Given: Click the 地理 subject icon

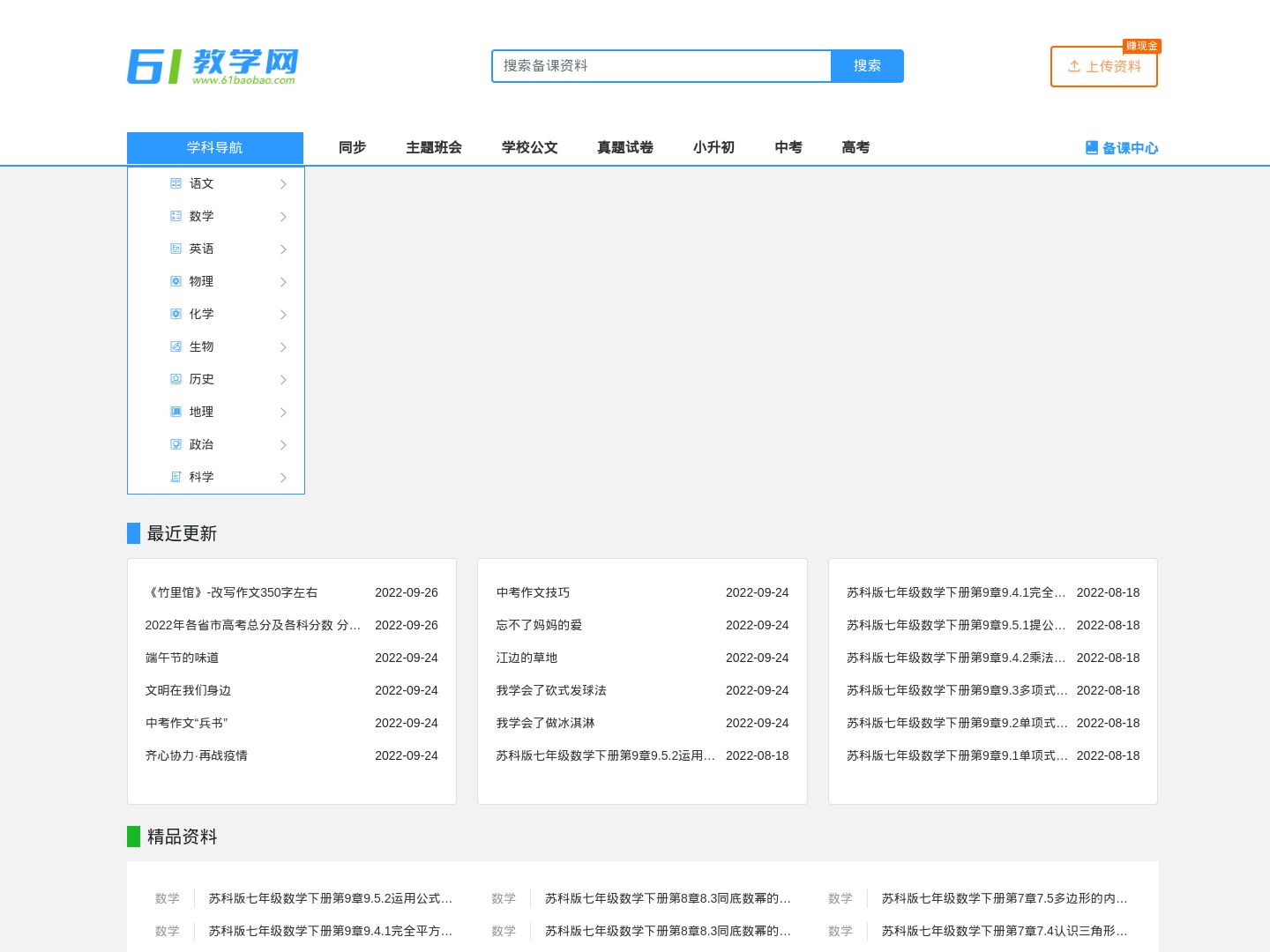Looking at the screenshot, I should 176,412.
